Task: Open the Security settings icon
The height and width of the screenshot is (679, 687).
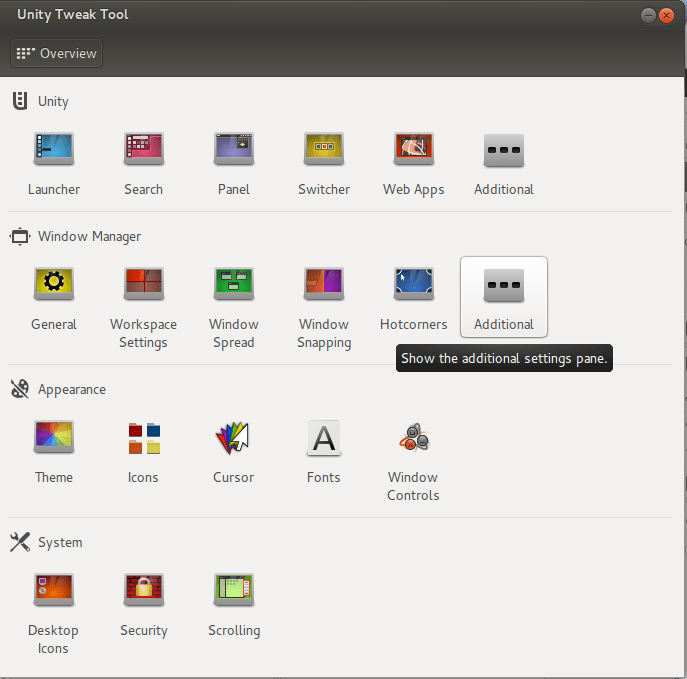Action: 144,590
